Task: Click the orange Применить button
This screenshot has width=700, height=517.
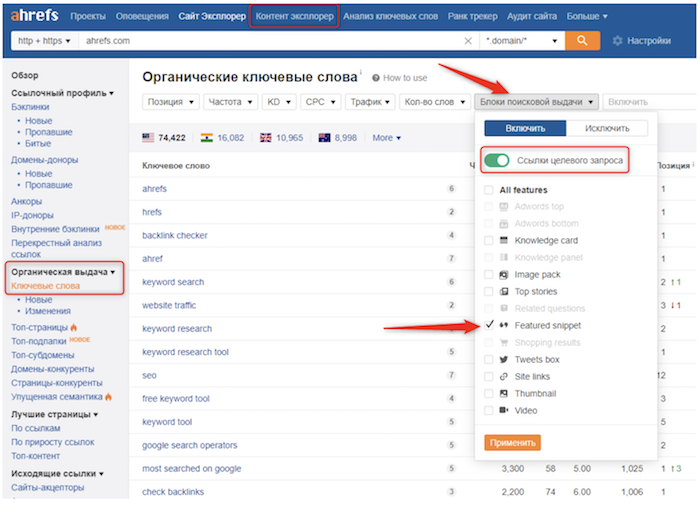Action: click(x=512, y=442)
